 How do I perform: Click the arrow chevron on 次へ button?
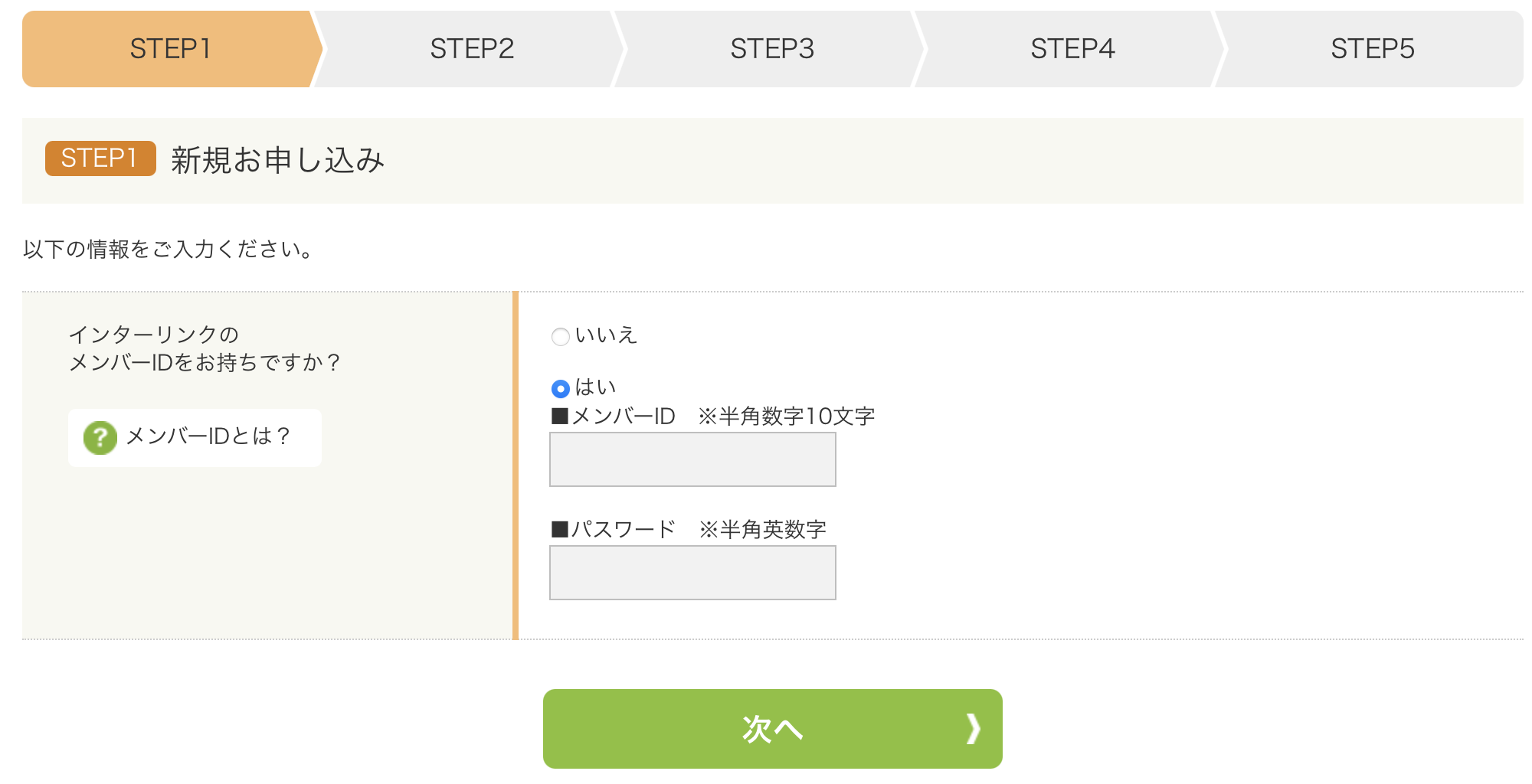pyautogui.click(x=973, y=729)
